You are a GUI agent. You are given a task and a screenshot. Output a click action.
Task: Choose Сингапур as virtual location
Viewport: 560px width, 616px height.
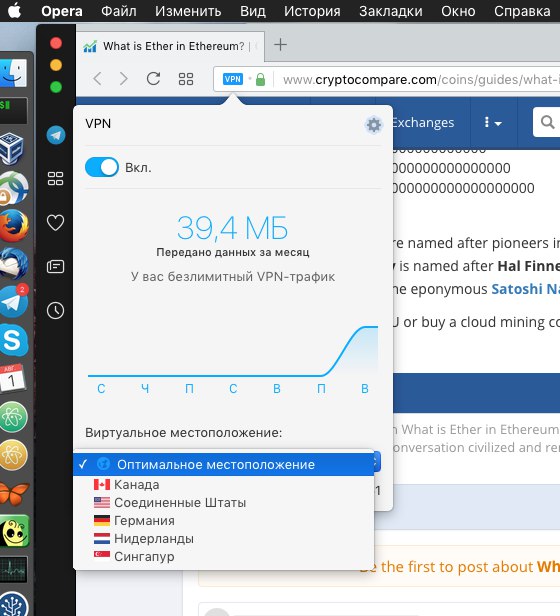coord(223,557)
